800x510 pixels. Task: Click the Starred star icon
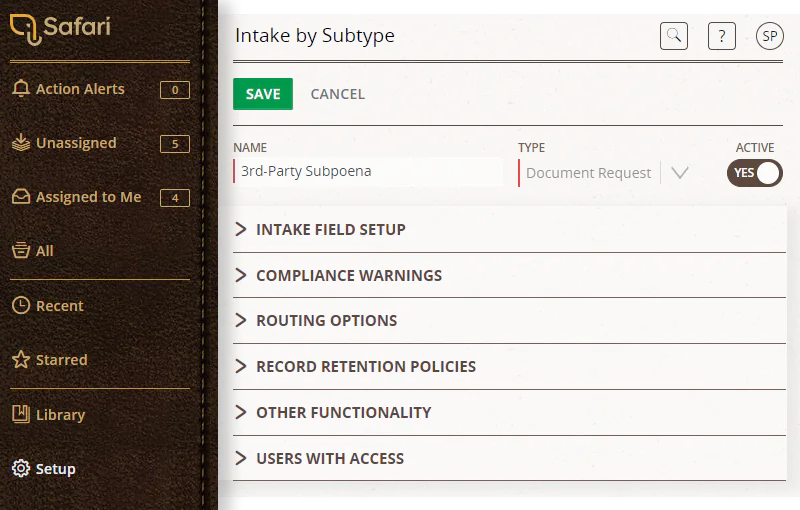click(21, 360)
